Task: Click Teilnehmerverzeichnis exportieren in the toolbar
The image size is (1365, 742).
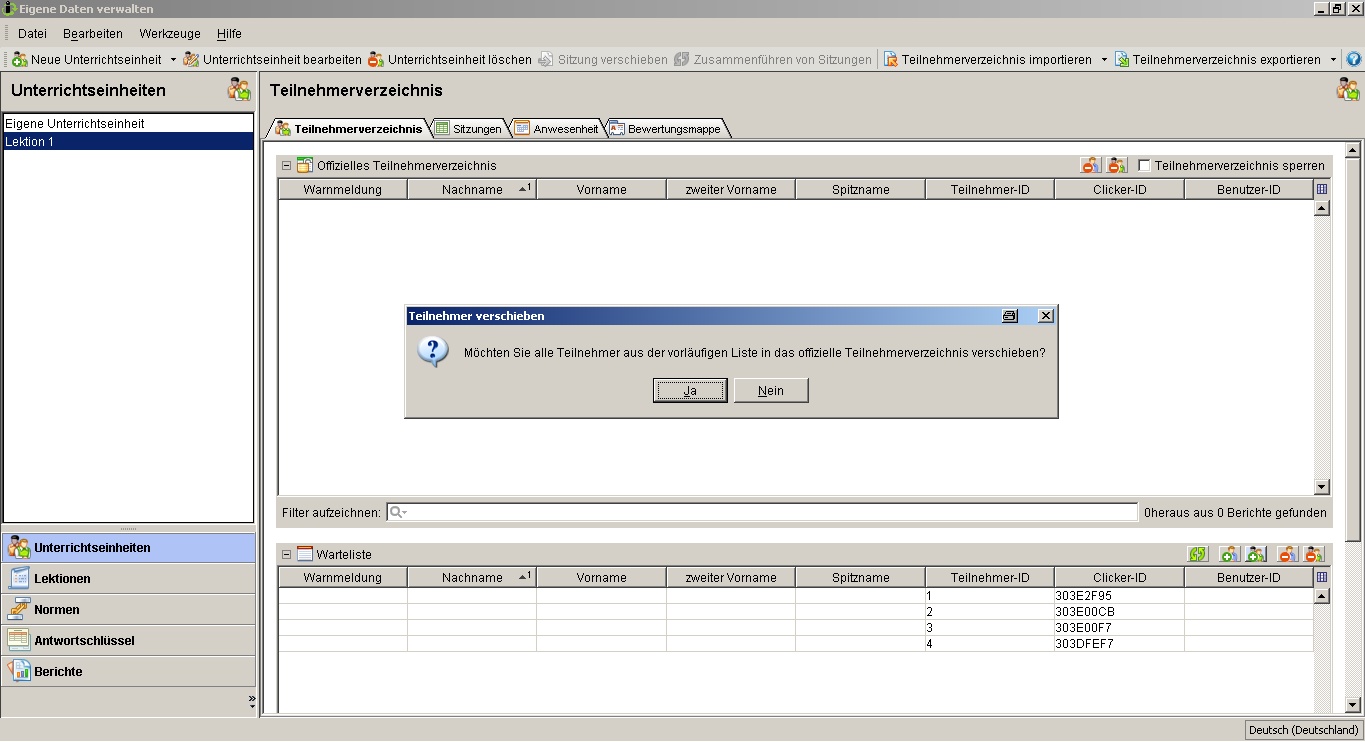Action: tap(1218, 60)
